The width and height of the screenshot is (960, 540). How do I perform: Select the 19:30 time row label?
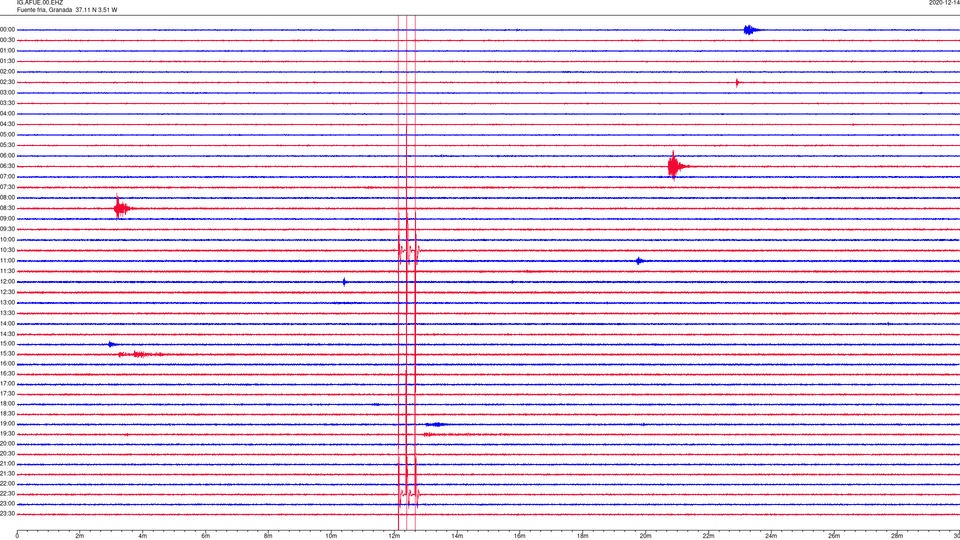[8, 433]
